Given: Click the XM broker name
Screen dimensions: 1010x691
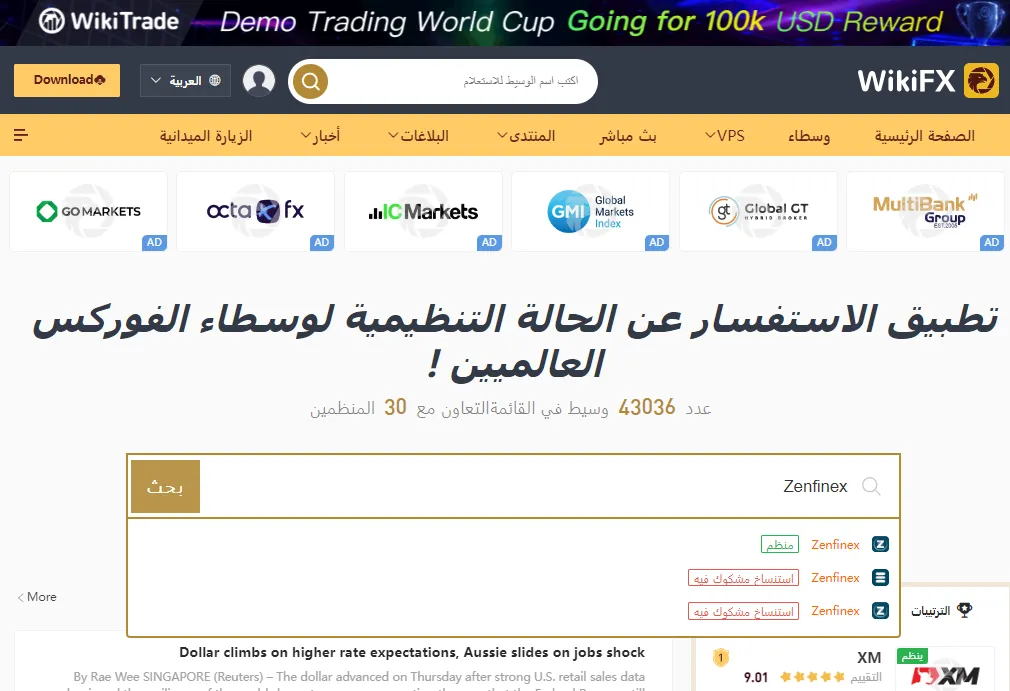Looking at the screenshot, I should coord(869,658).
